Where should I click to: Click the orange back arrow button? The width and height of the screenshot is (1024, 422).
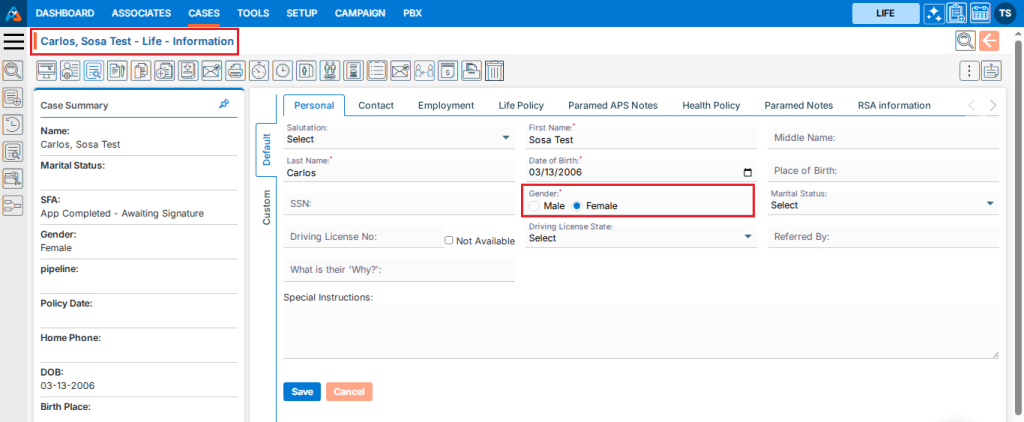pyautogui.click(x=989, y=41)
